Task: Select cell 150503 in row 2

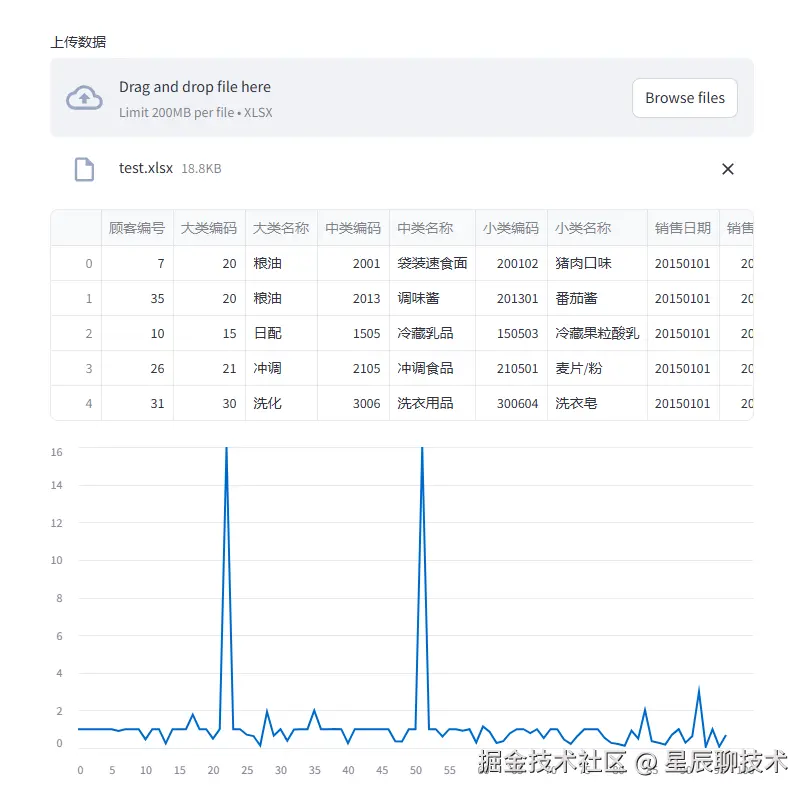Action: 511,333
